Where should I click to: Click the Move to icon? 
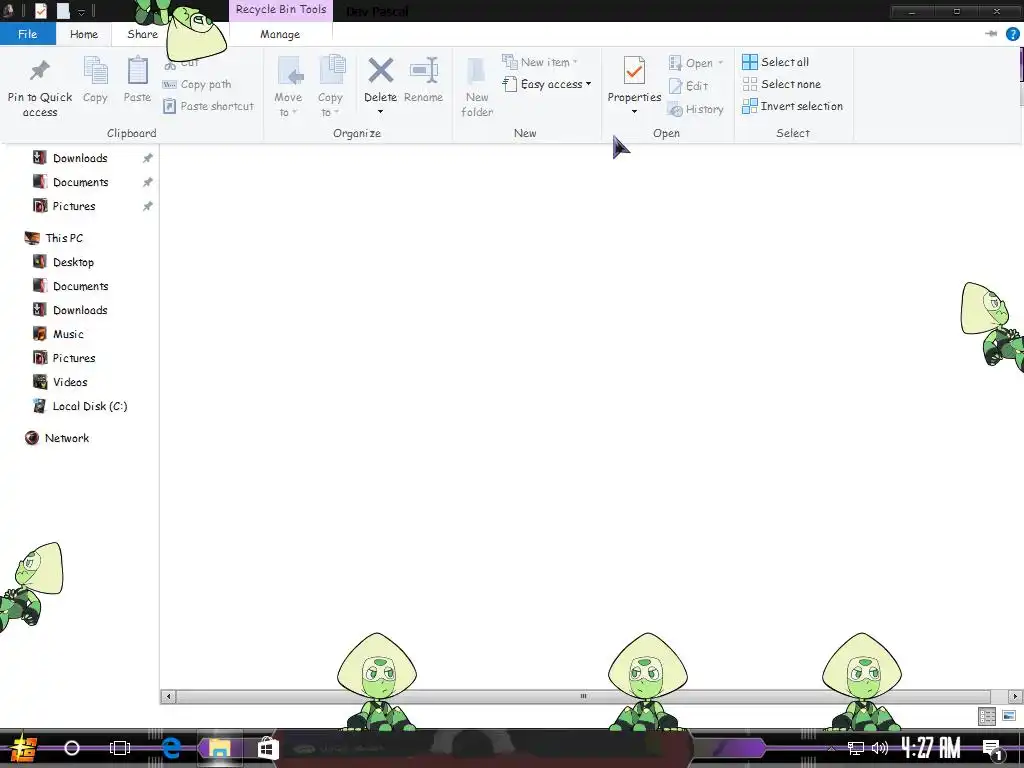pos(290,71)
